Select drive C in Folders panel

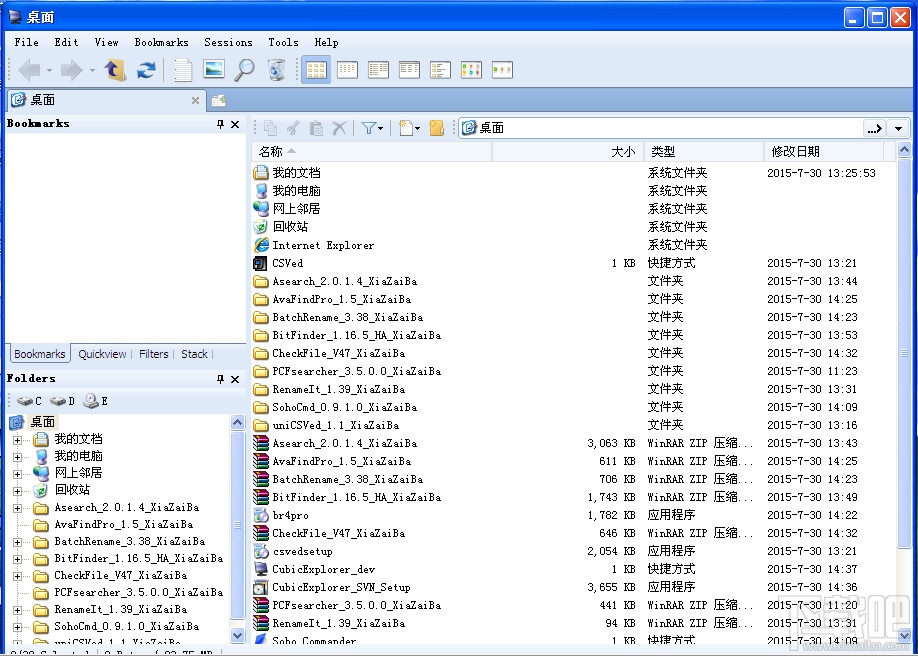(29, 401)
